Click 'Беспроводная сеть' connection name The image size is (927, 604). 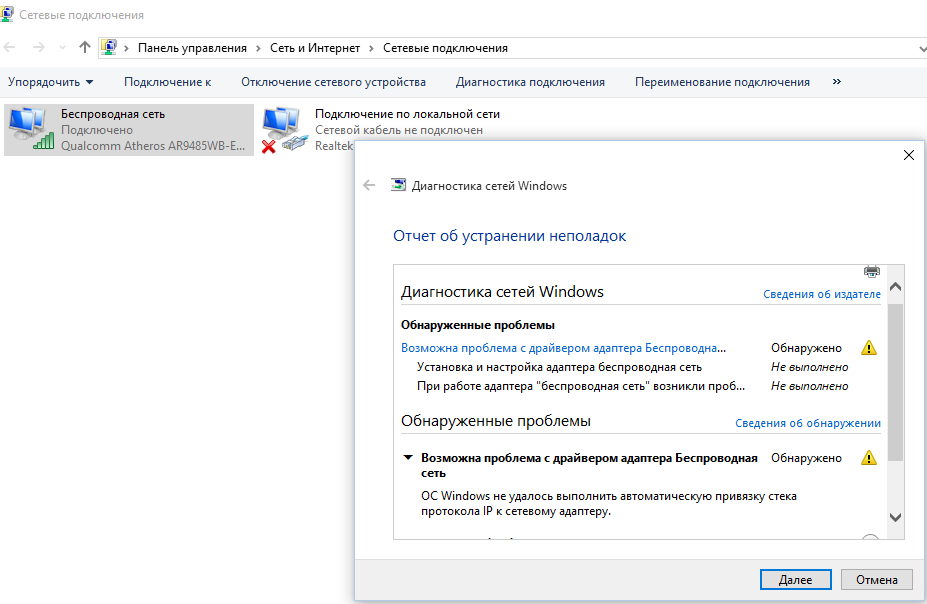tap(113, 114)
